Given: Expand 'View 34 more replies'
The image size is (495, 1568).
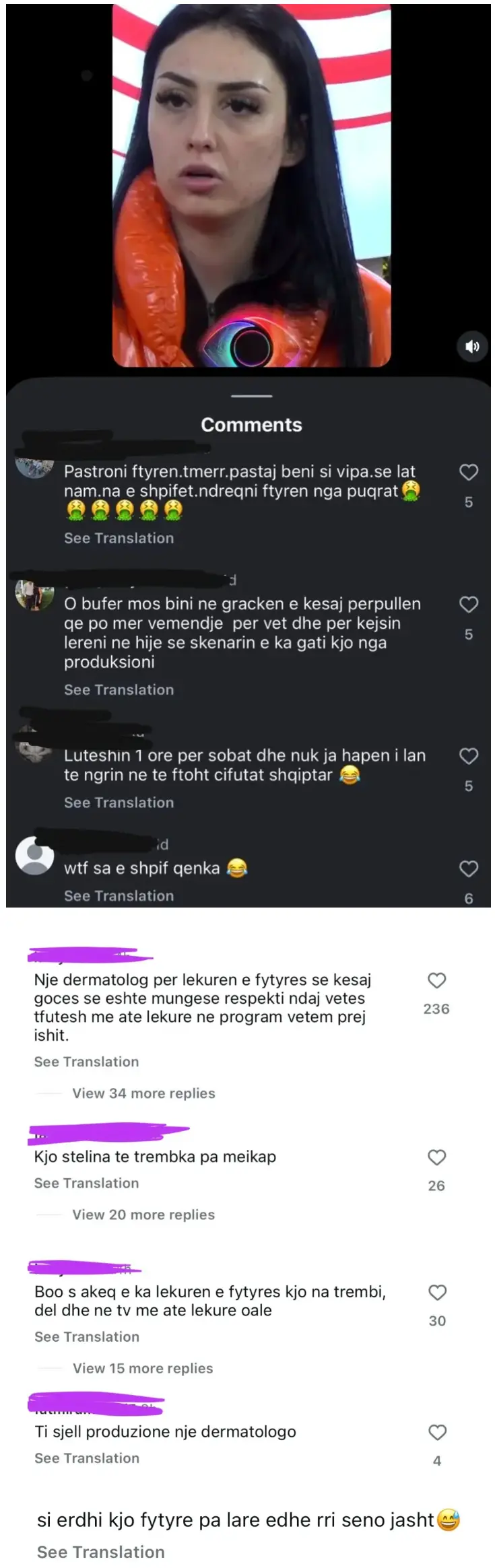Looking at the screenshot, I should (x=143, y=1093).
